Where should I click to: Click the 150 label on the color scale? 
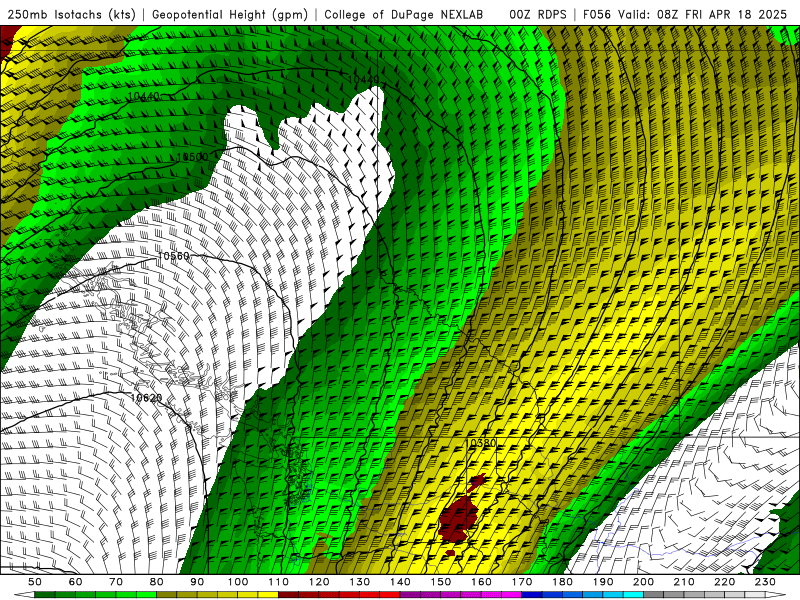pos(441,582)
